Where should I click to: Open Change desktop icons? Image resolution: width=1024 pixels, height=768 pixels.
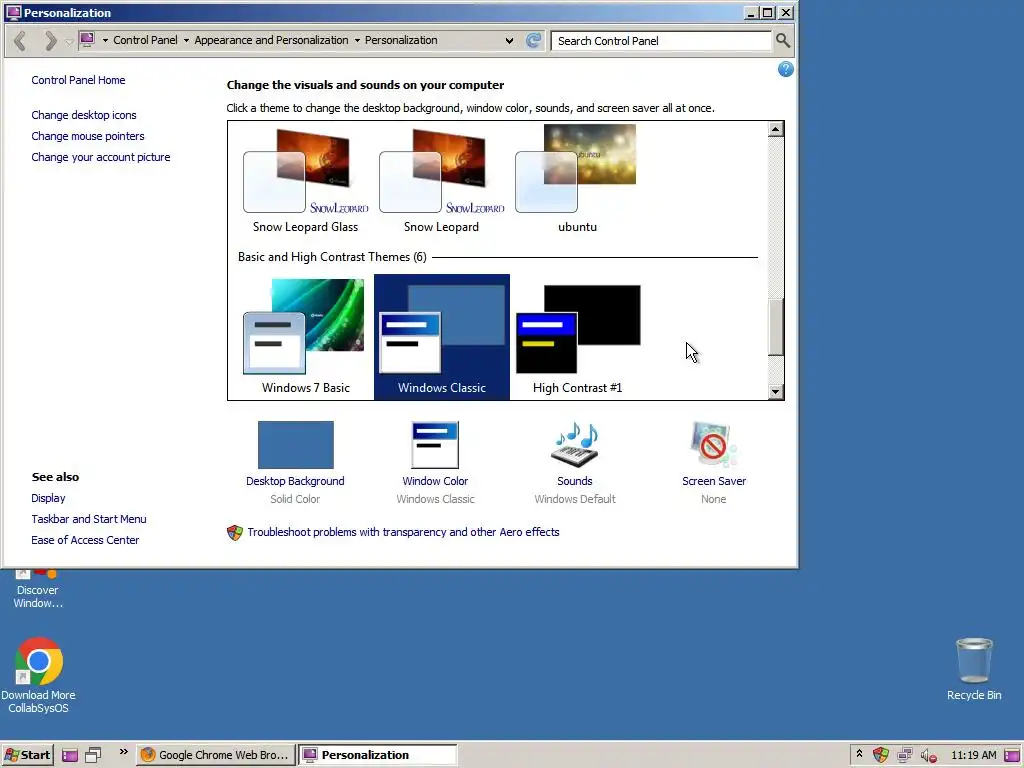point(84,115)
